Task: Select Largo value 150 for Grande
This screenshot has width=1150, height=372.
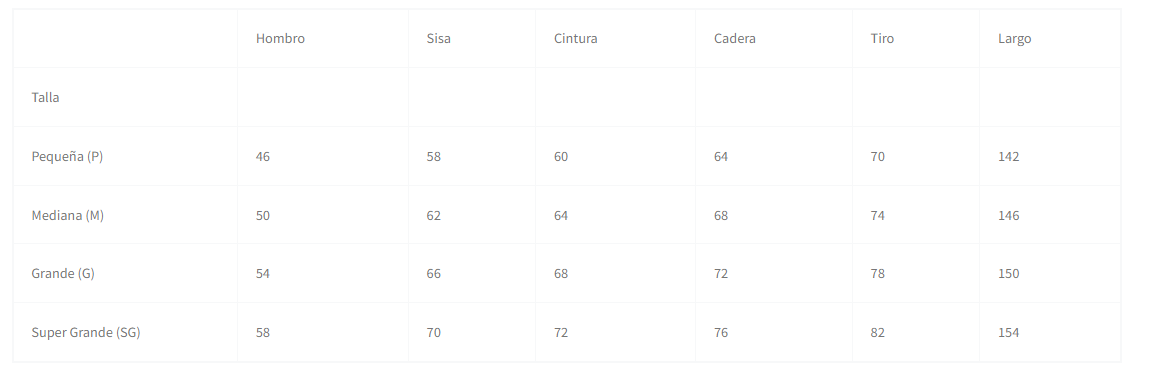Action: [1008, 274]
